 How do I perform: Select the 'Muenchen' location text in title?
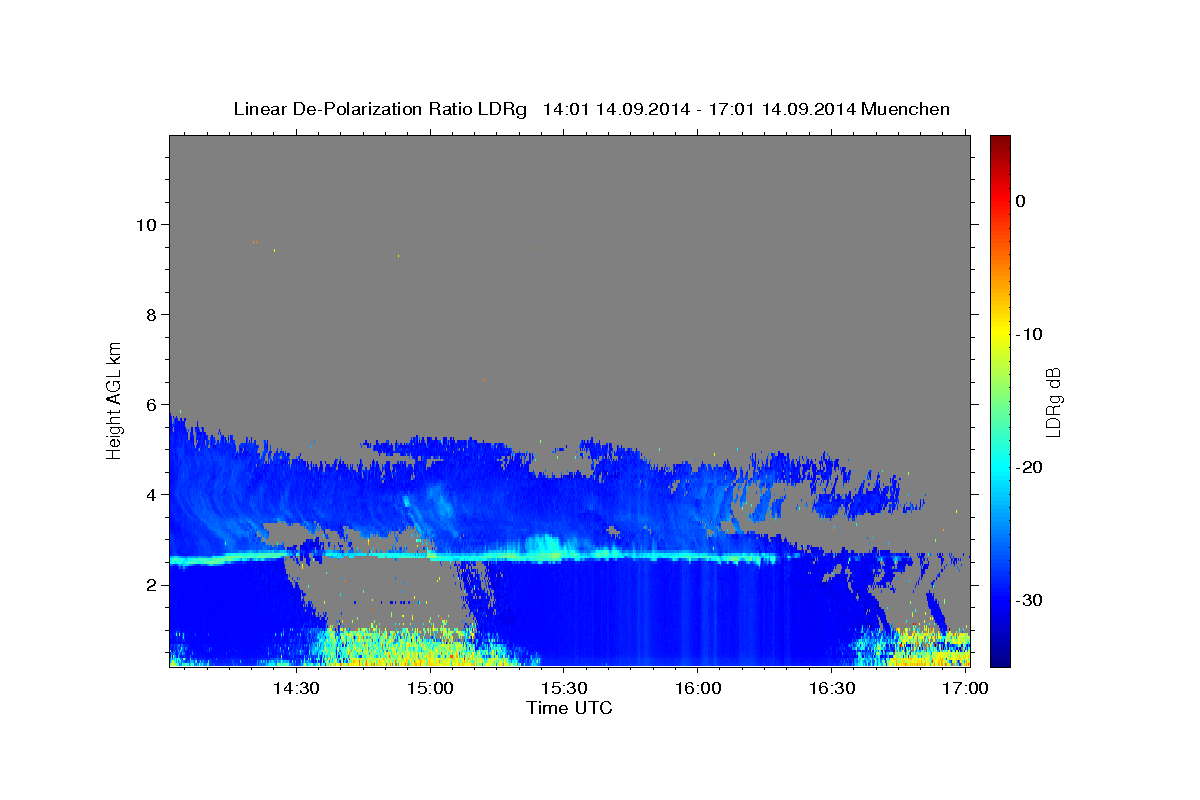[906, 109]
